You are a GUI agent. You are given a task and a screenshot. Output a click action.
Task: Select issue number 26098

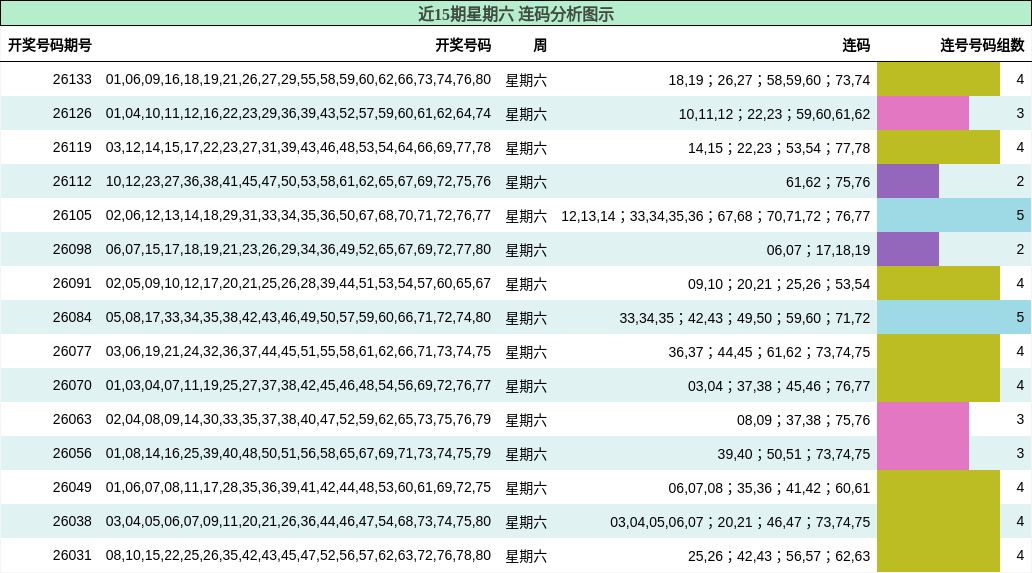(x=72, y=249)
